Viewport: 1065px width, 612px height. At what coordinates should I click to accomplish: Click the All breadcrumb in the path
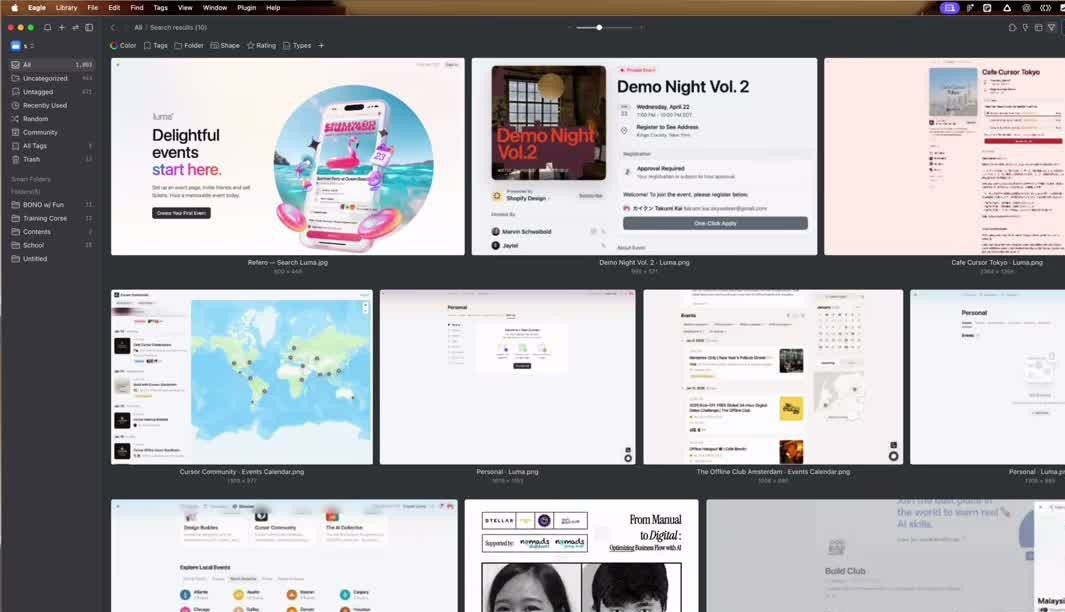[x=138, y=28]
